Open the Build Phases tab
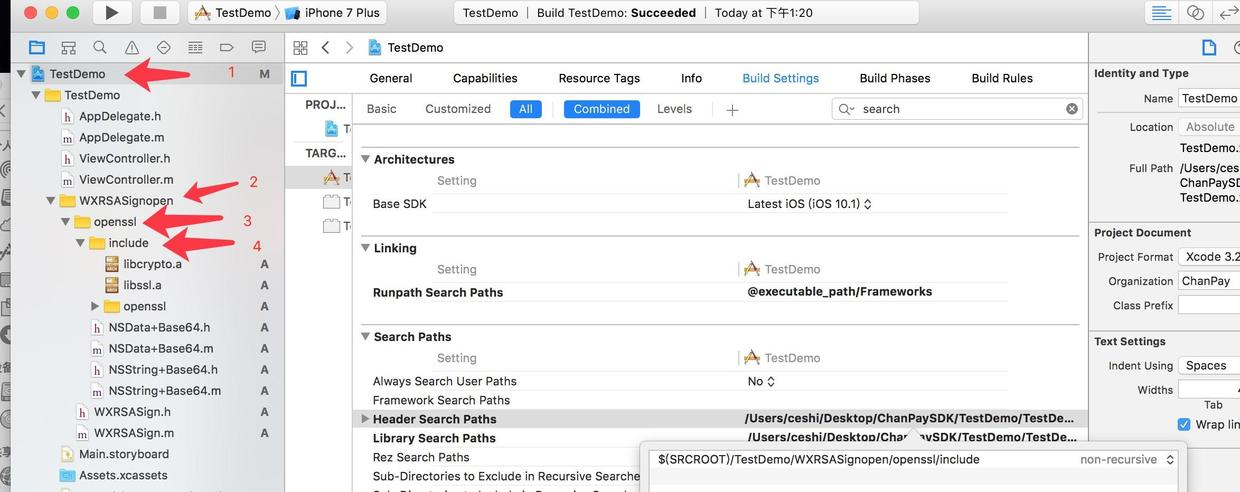 point(895,78)
